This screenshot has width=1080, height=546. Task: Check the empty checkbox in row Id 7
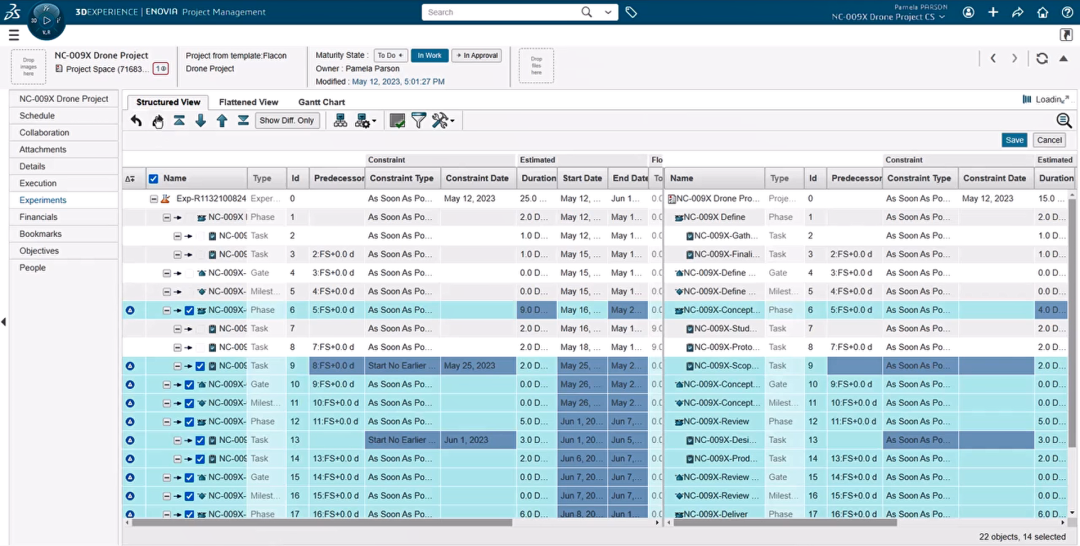200,328
